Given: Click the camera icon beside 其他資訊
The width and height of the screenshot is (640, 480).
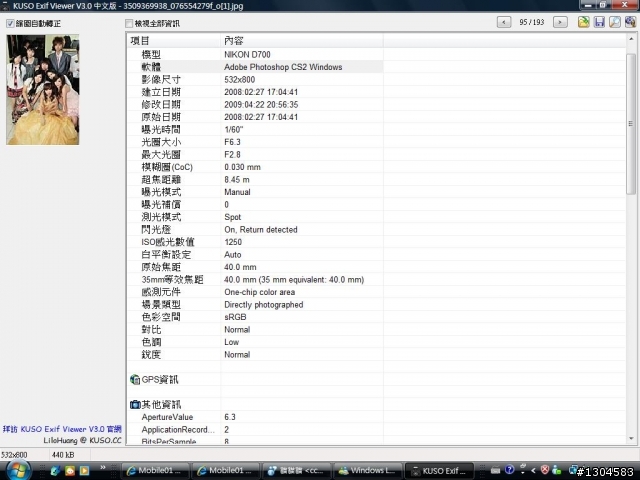Looking at the screenshot, I should click(135, 404).
